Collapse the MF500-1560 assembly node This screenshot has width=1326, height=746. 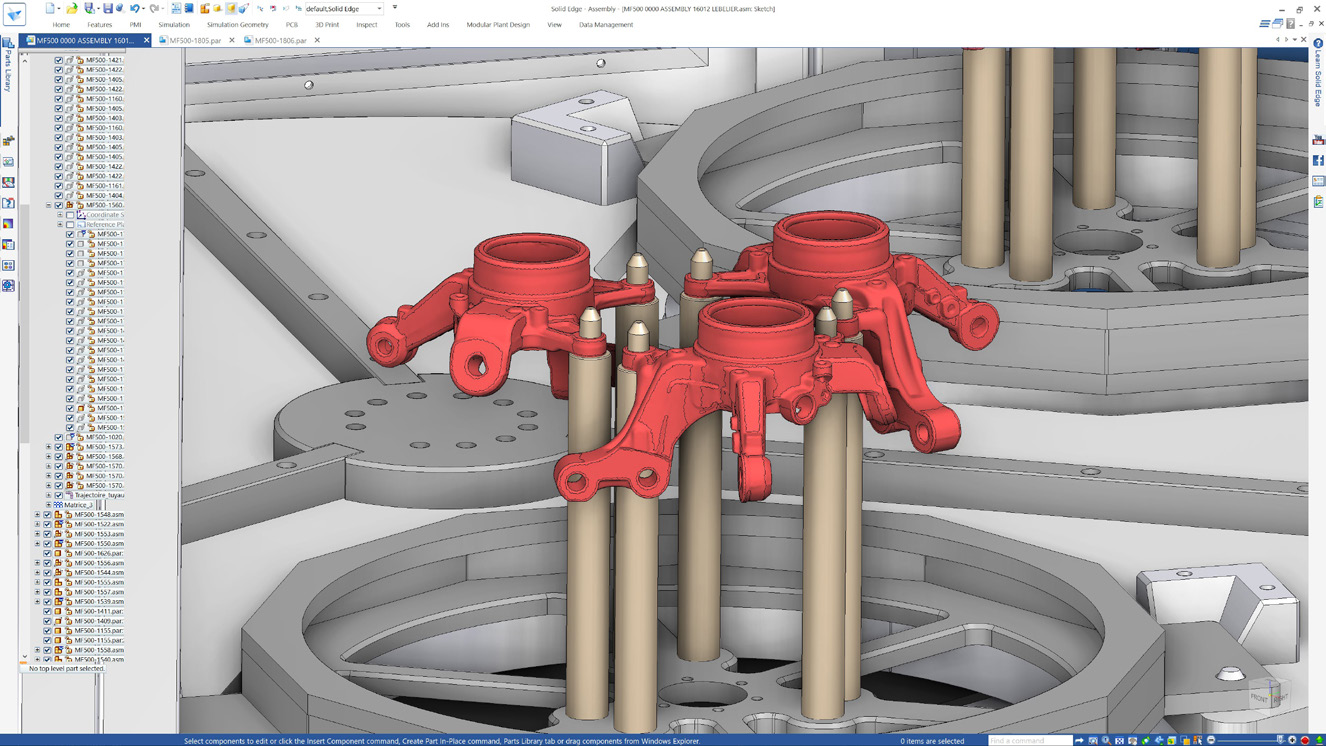click(x=49, y=204)
